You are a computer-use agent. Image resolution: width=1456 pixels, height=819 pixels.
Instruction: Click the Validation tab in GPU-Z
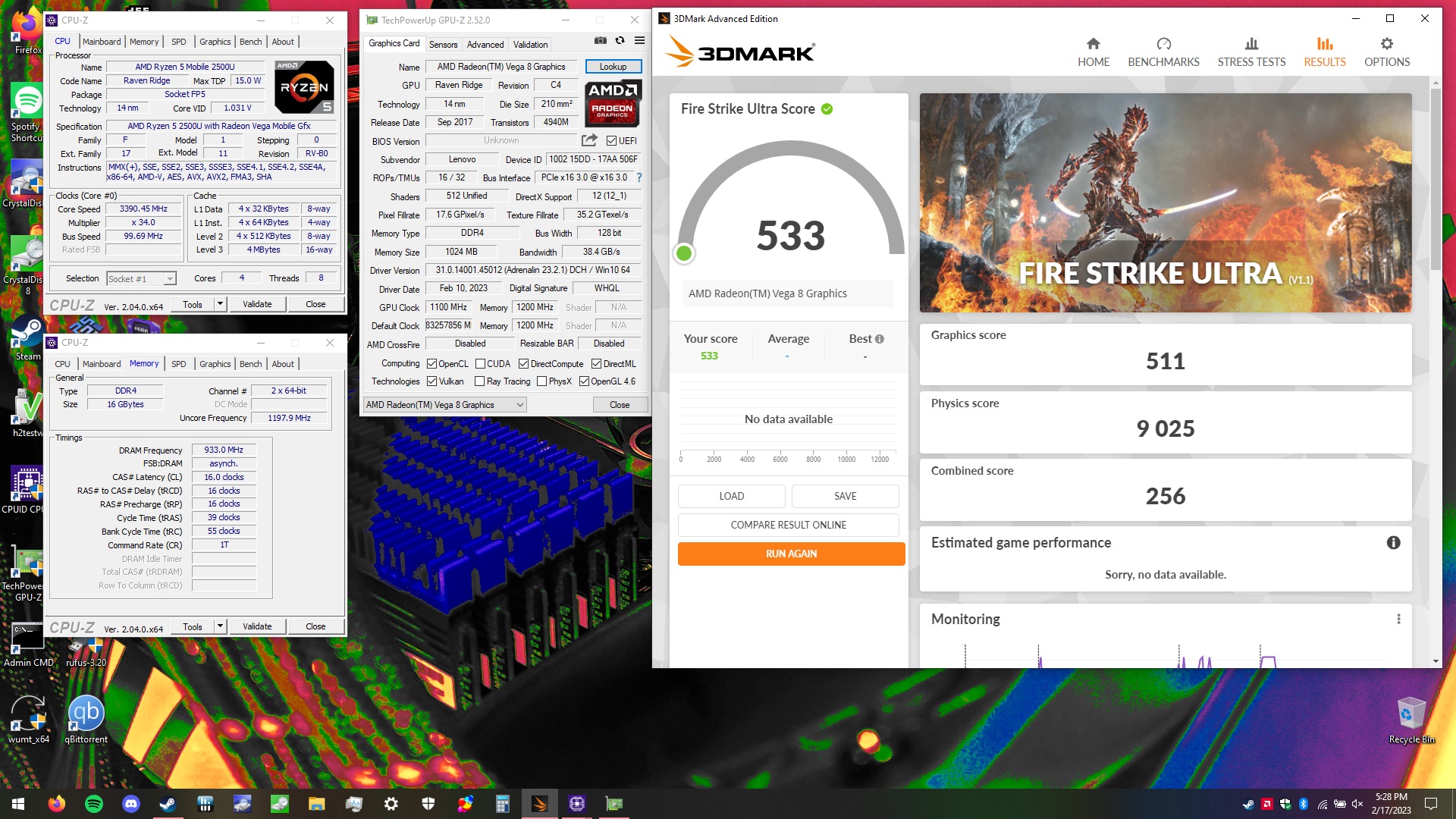(x=530, y=45)
